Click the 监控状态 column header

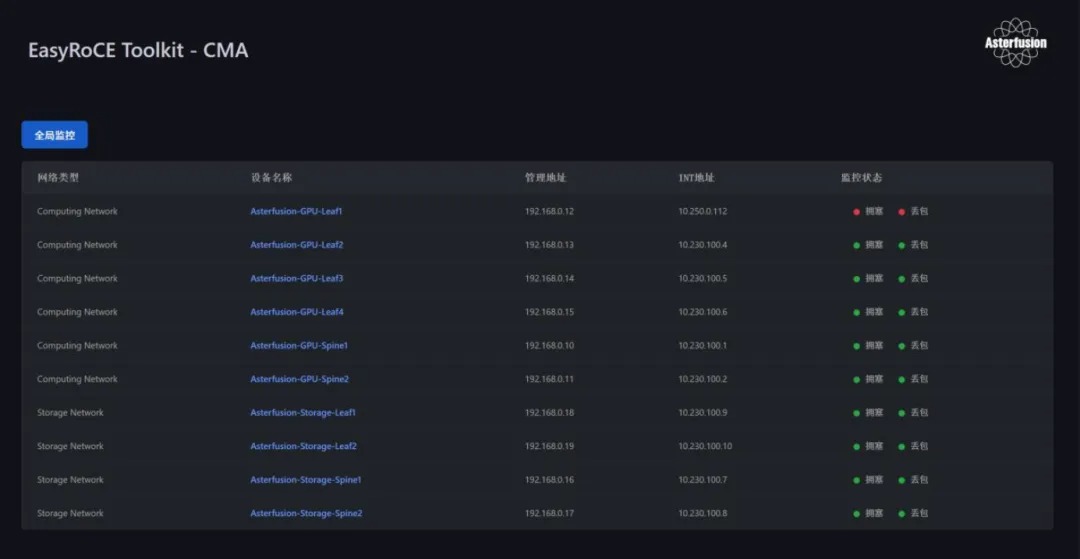861,178
